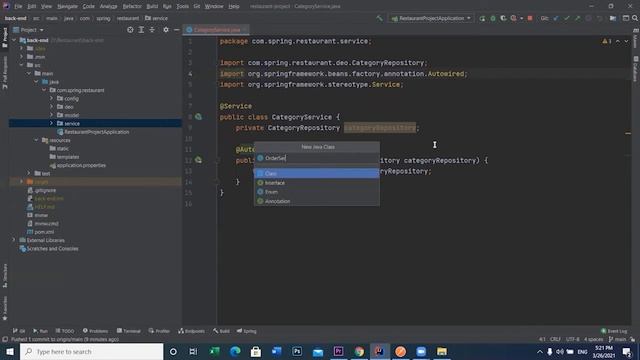Open the Event Log

click(614, 331)
